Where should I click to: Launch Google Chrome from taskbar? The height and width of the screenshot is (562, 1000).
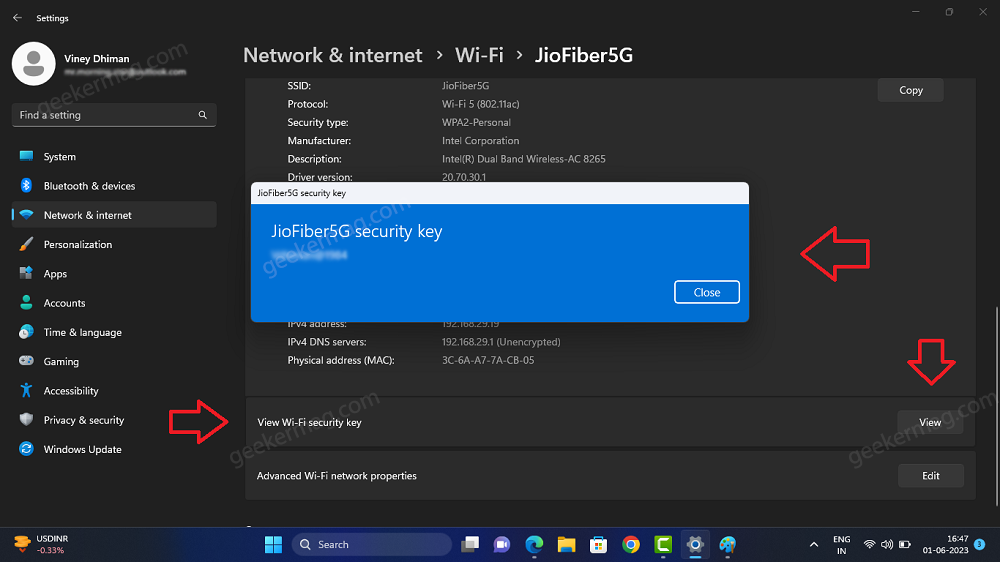[631, 544]
